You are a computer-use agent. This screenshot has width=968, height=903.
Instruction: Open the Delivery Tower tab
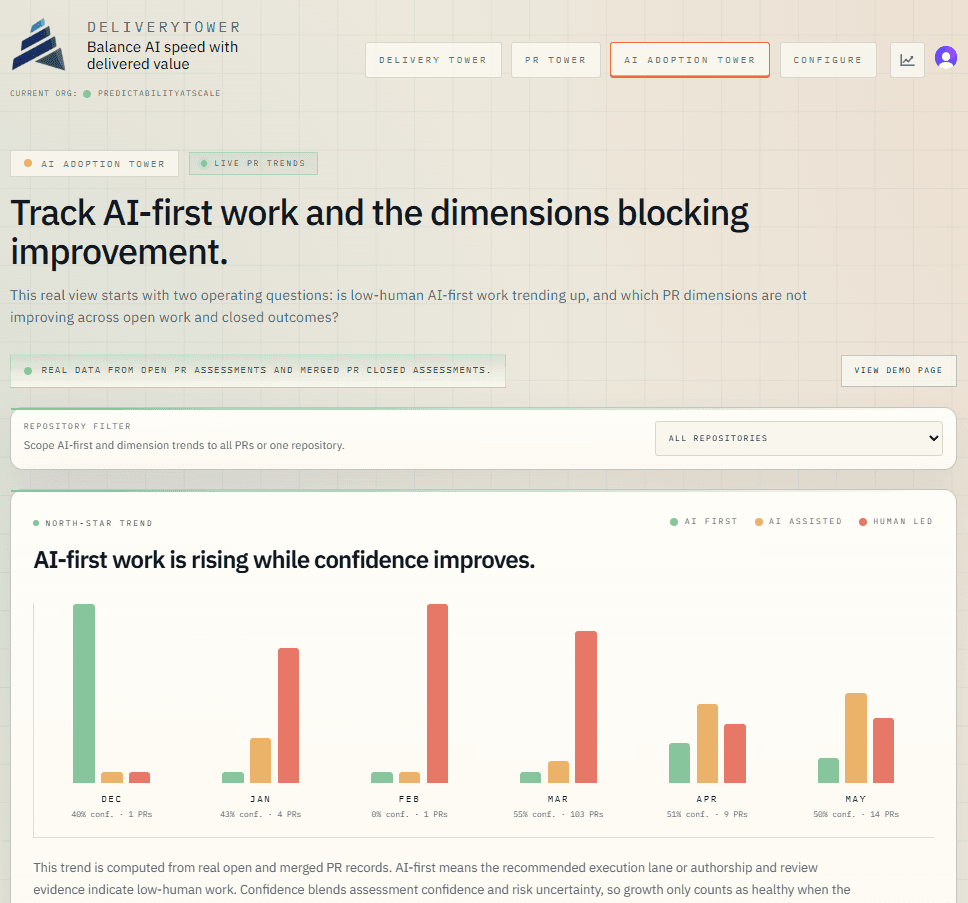433,60
